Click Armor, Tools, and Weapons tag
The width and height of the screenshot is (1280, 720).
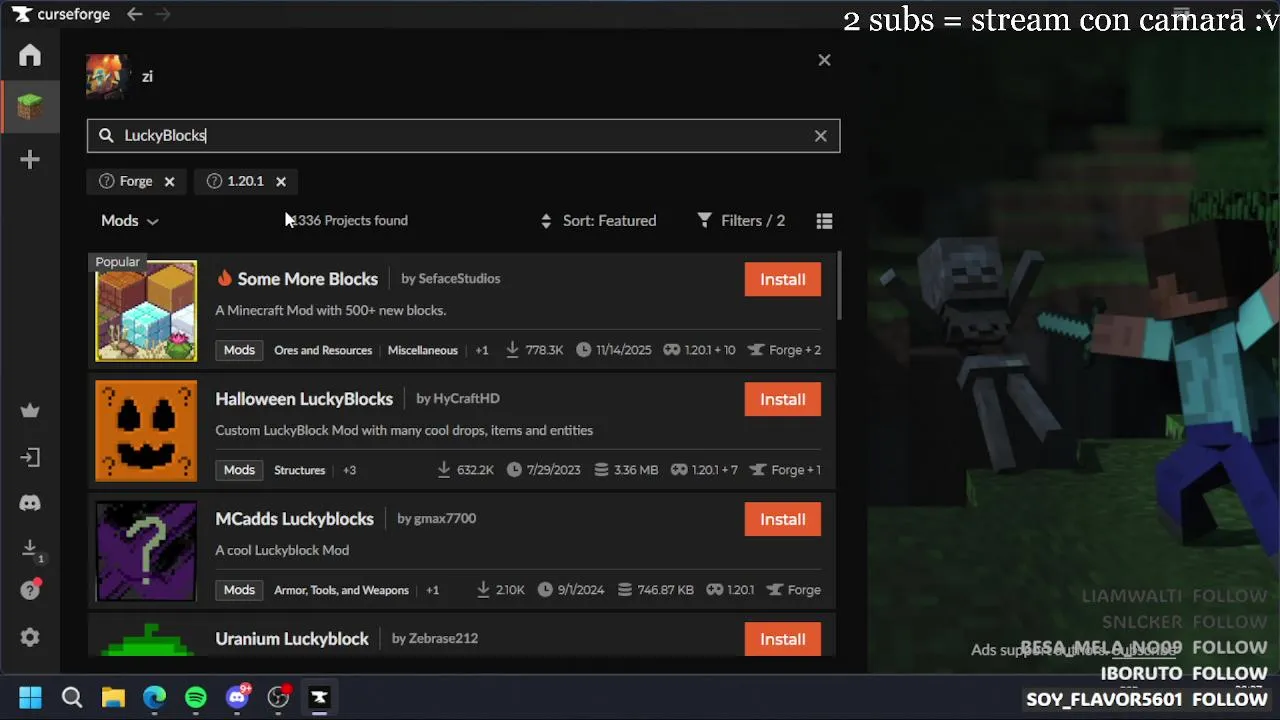click(x=341, y=590)
